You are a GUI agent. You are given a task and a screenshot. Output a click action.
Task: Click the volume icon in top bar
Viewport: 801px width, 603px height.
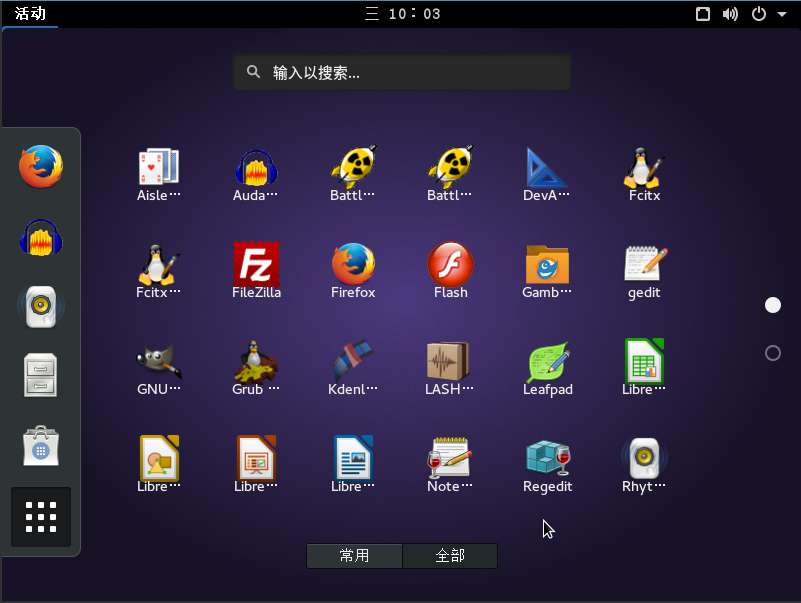click(x=730, y=14)
